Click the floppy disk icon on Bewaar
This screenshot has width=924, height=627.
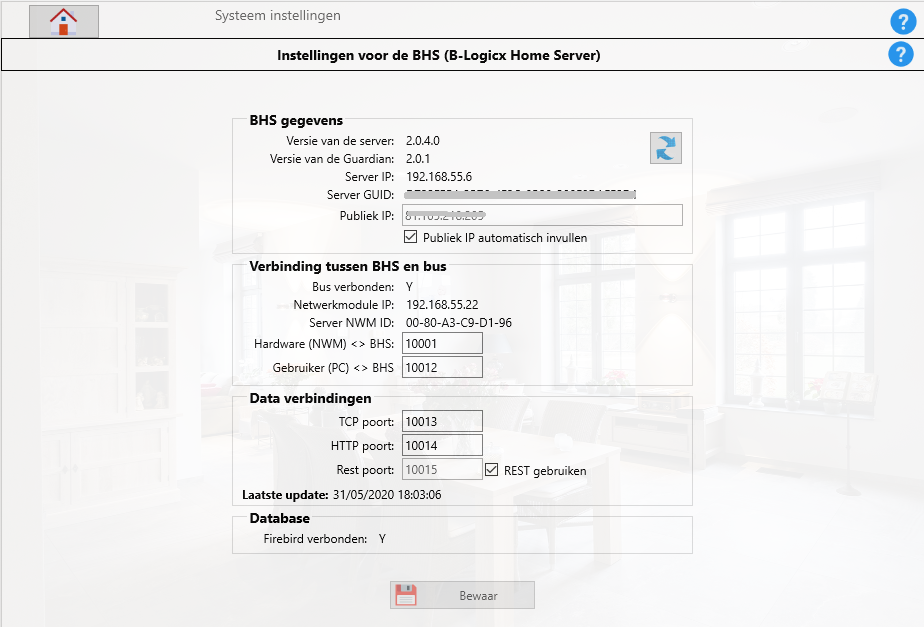click(406, 595)
